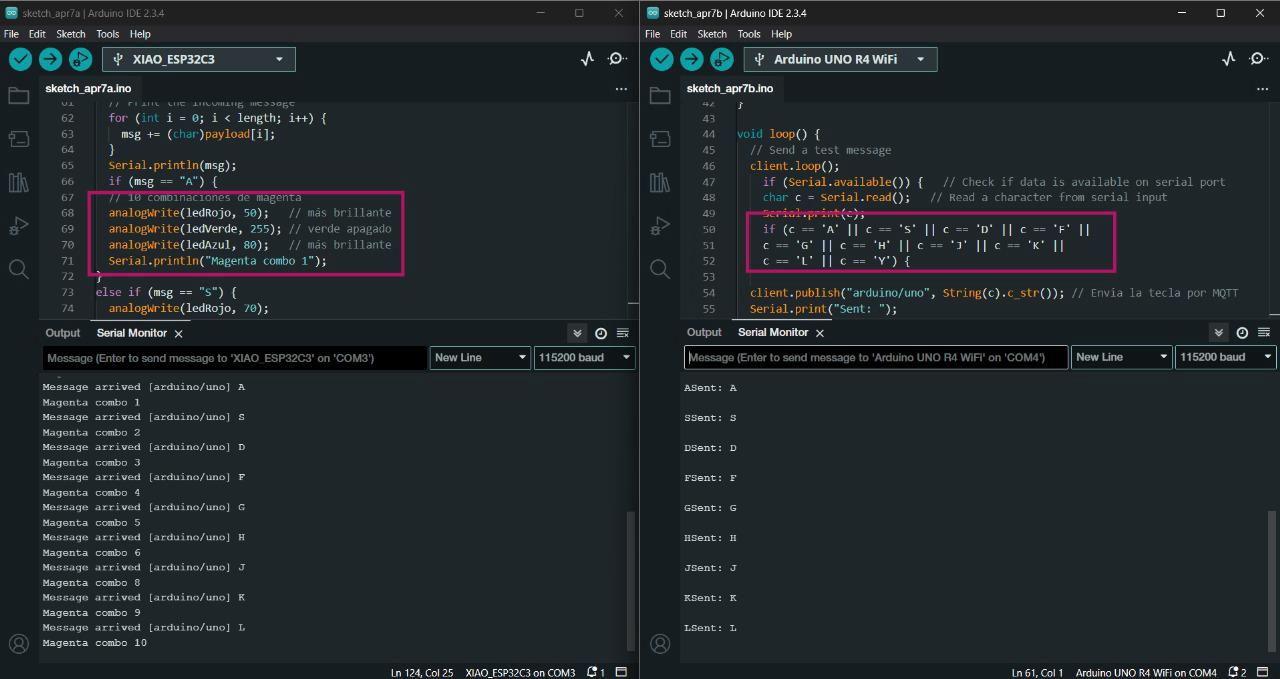Open 115200 baud dropdown in right Serial Monitor
Screen dimensions: 1280x679
point(1226,357)
